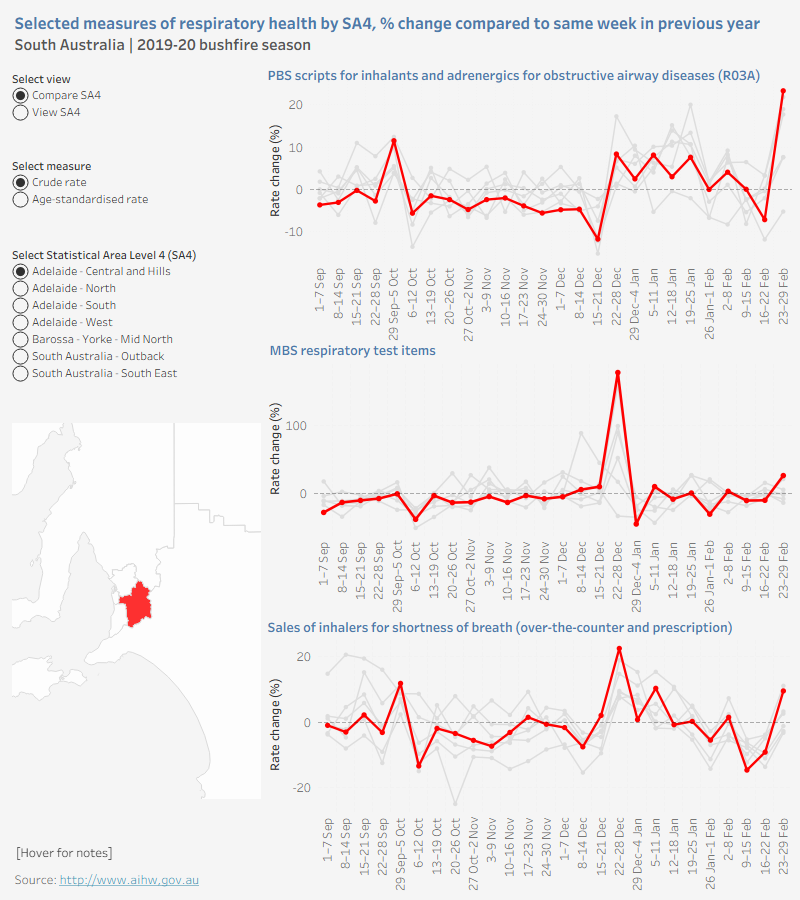Click the Sales of inhalers chart title
The image size is (800, 900).
point(500,627)
